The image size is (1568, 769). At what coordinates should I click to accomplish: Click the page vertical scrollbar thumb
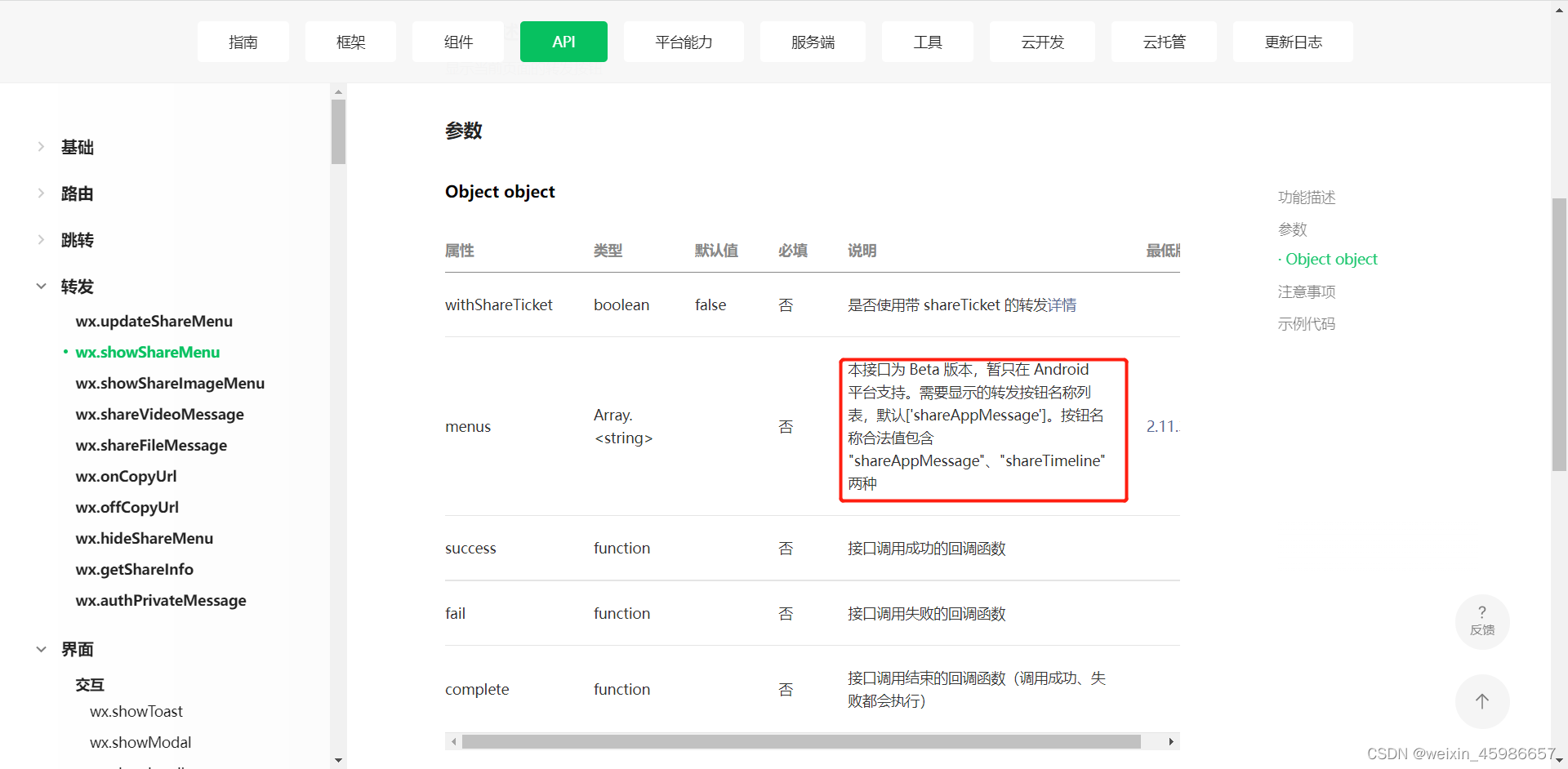(1559, 334)
